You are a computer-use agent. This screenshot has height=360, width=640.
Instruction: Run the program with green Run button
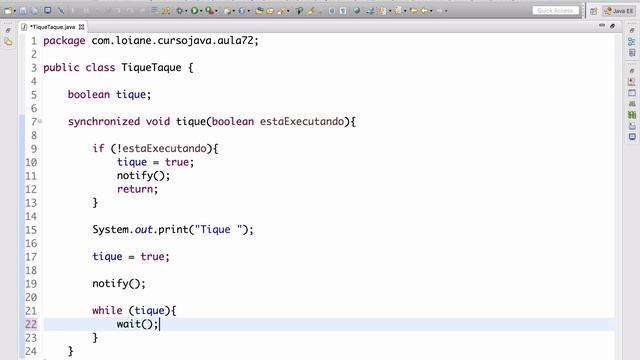coord(195,11)
